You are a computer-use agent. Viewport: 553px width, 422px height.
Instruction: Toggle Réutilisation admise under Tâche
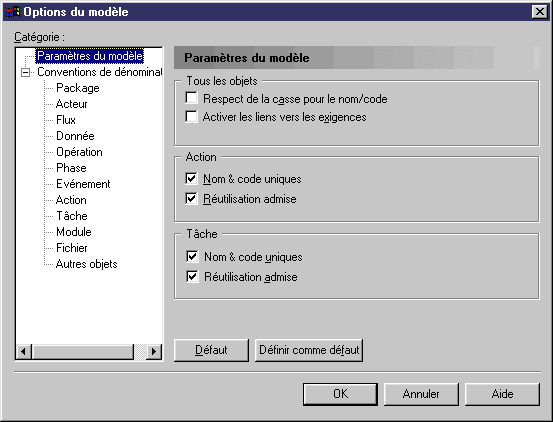click(192, 276)
